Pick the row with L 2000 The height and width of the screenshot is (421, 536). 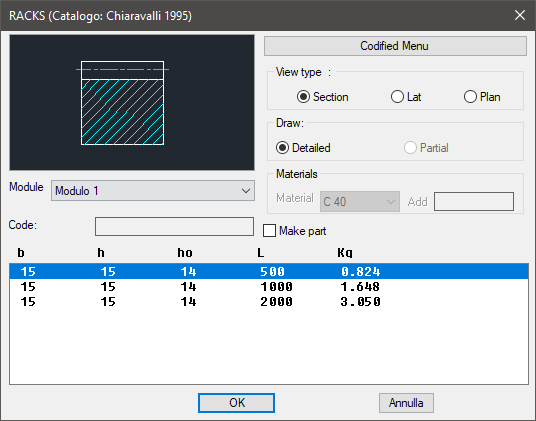[269, 301]
